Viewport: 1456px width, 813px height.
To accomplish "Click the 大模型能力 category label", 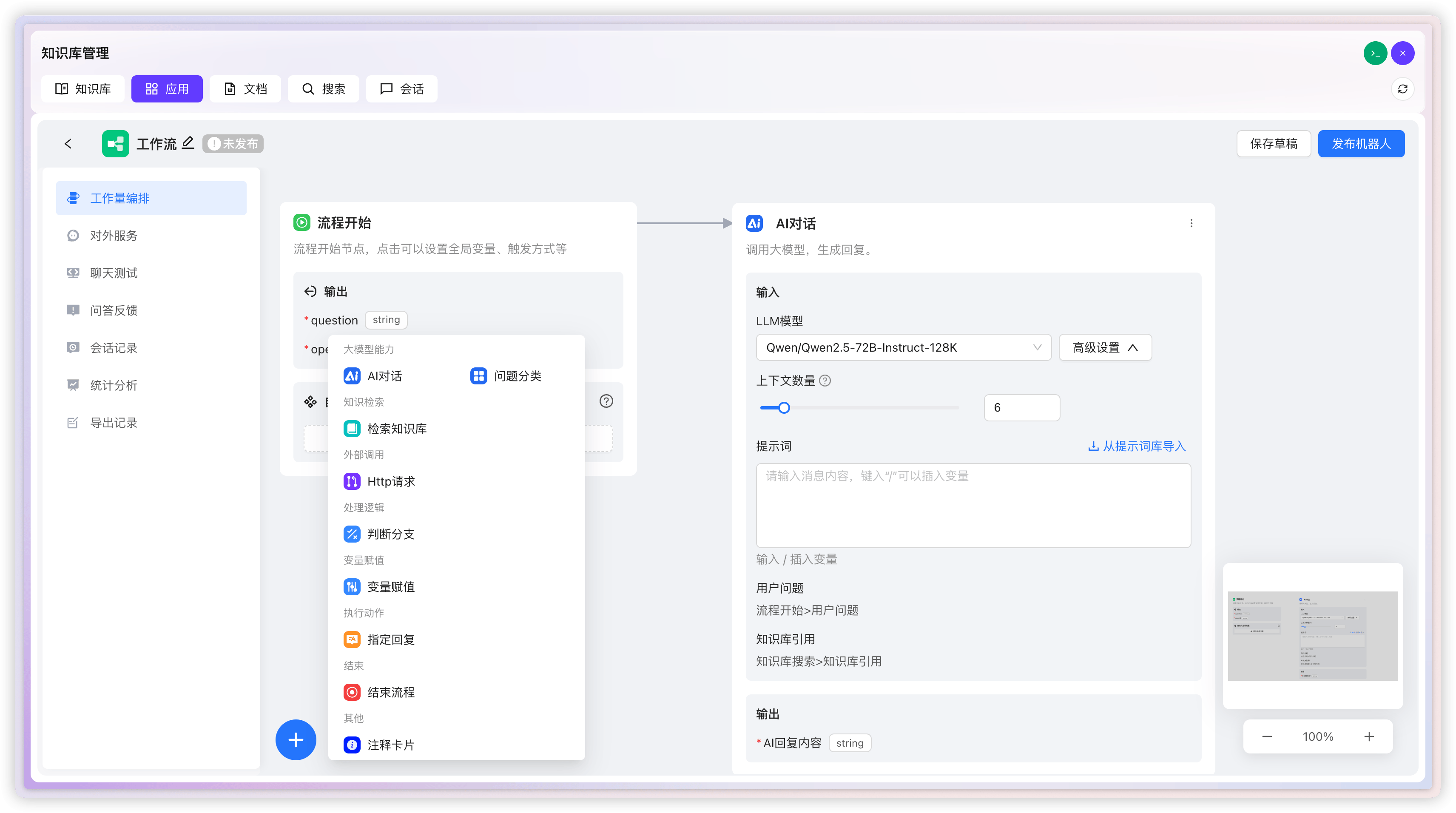I will pos(369,350).
